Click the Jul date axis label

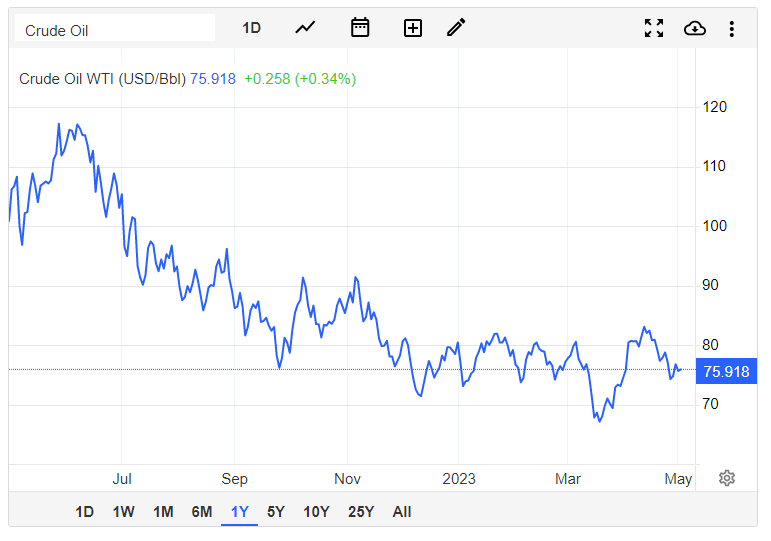122,479
